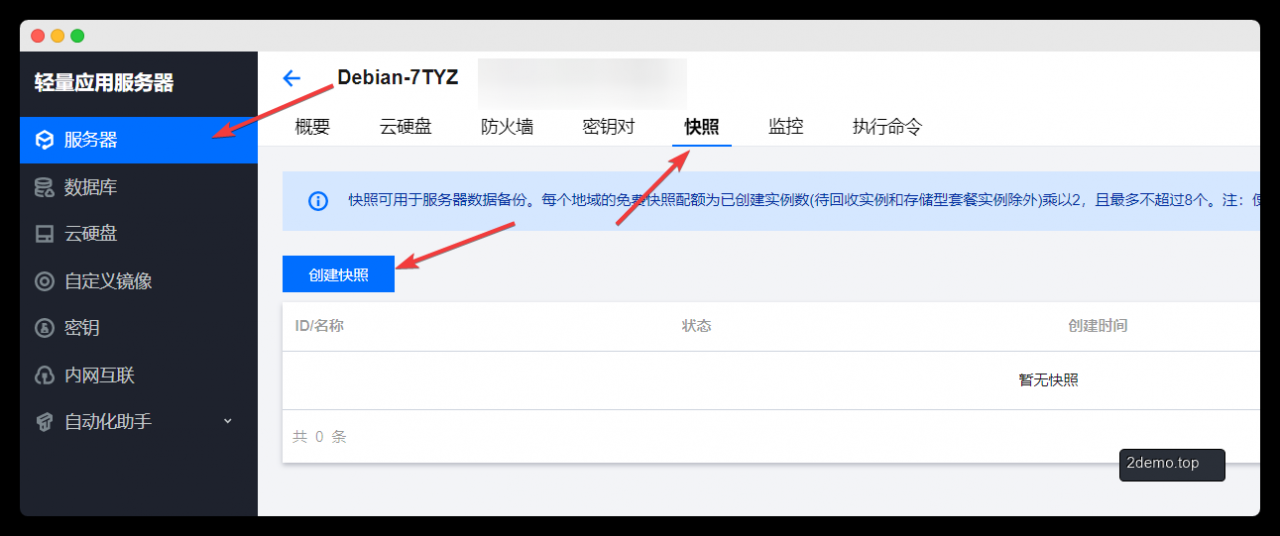This screenshot has height=536, width=1280.
Task: Click the 状态 column header
Action: [x=697, y=326]
